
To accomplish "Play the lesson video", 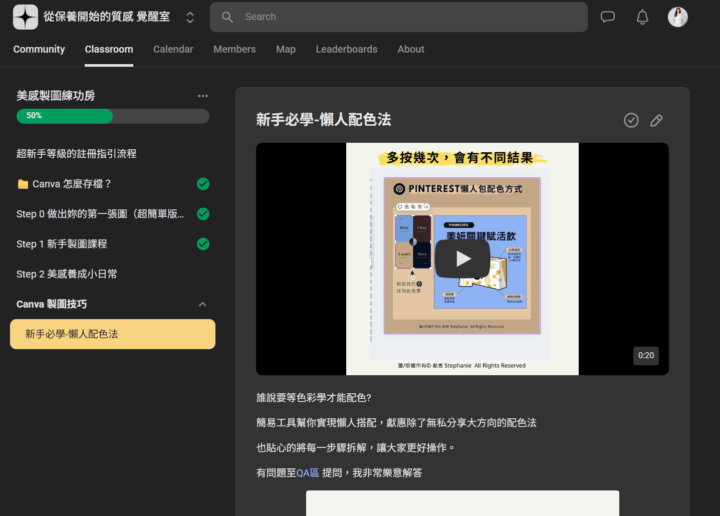I will click(x=462, y=259).
